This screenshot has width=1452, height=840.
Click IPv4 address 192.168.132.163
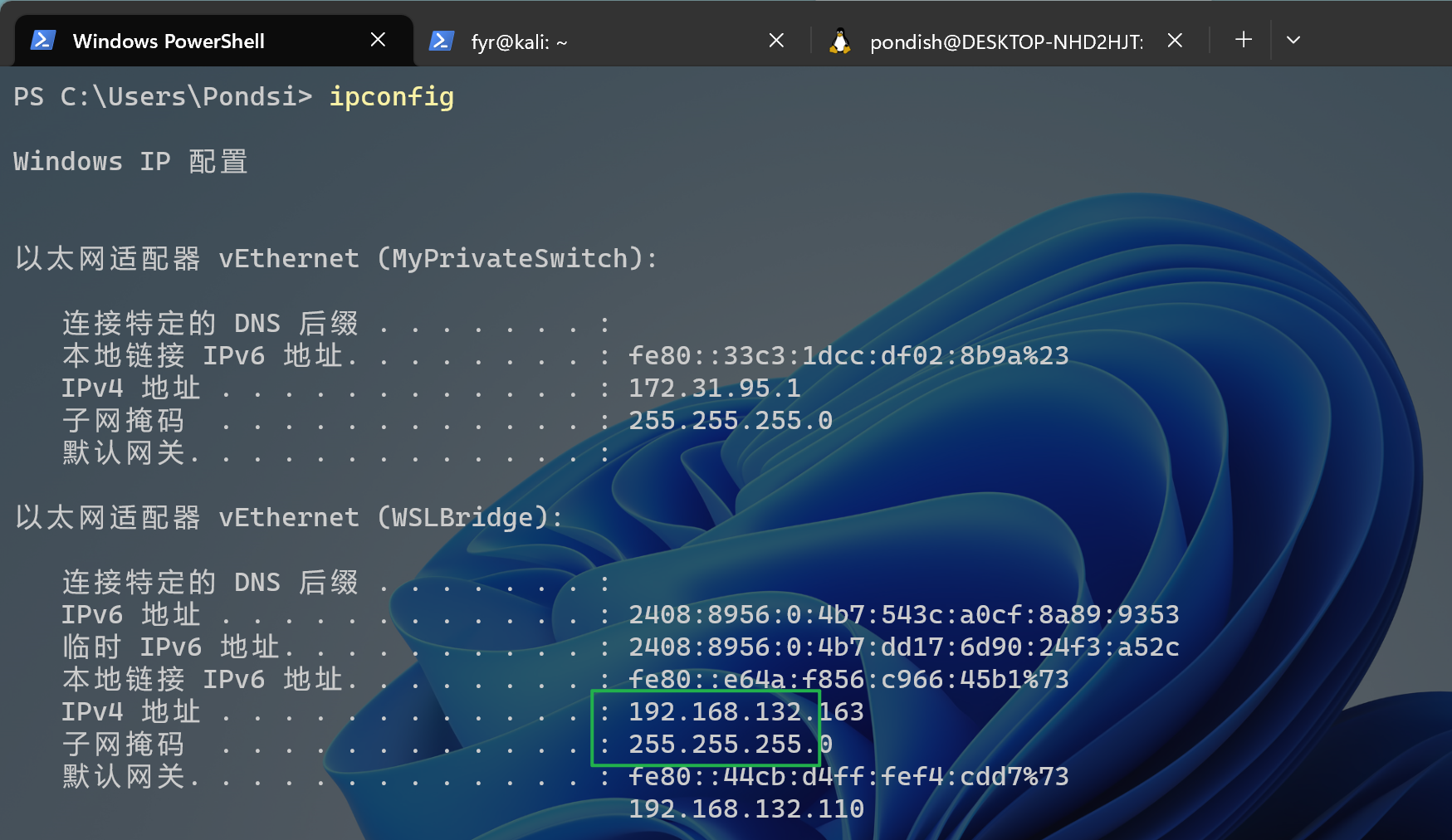[746, 712]
